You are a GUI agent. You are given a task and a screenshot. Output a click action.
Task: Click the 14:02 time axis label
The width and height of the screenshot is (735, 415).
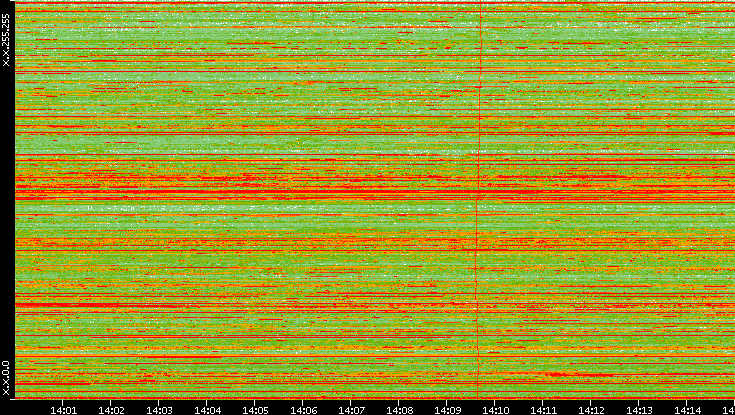pyautogui.click(x=111, y=411)
